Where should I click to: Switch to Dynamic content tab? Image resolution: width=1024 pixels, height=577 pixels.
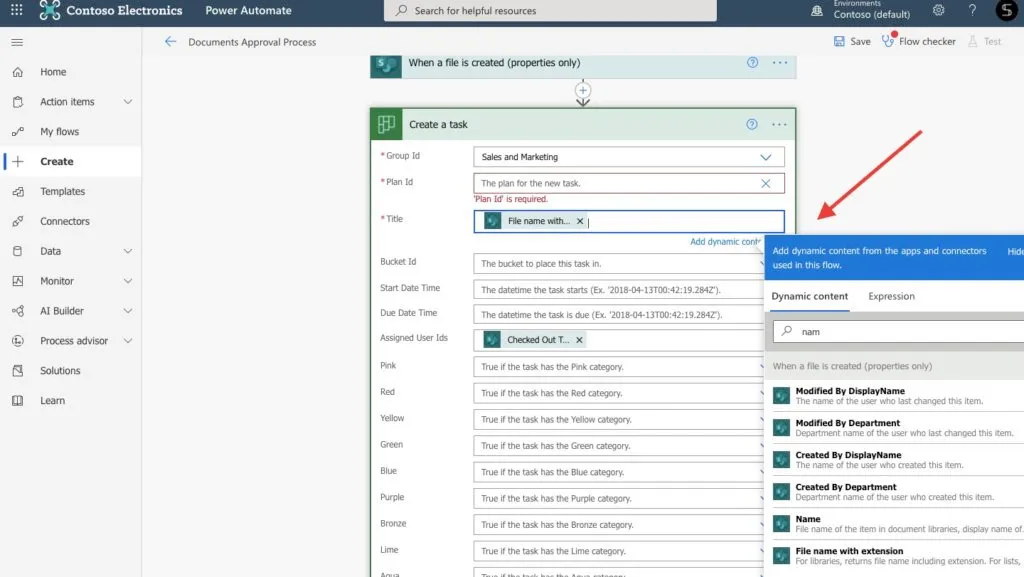tap(810, 296)
